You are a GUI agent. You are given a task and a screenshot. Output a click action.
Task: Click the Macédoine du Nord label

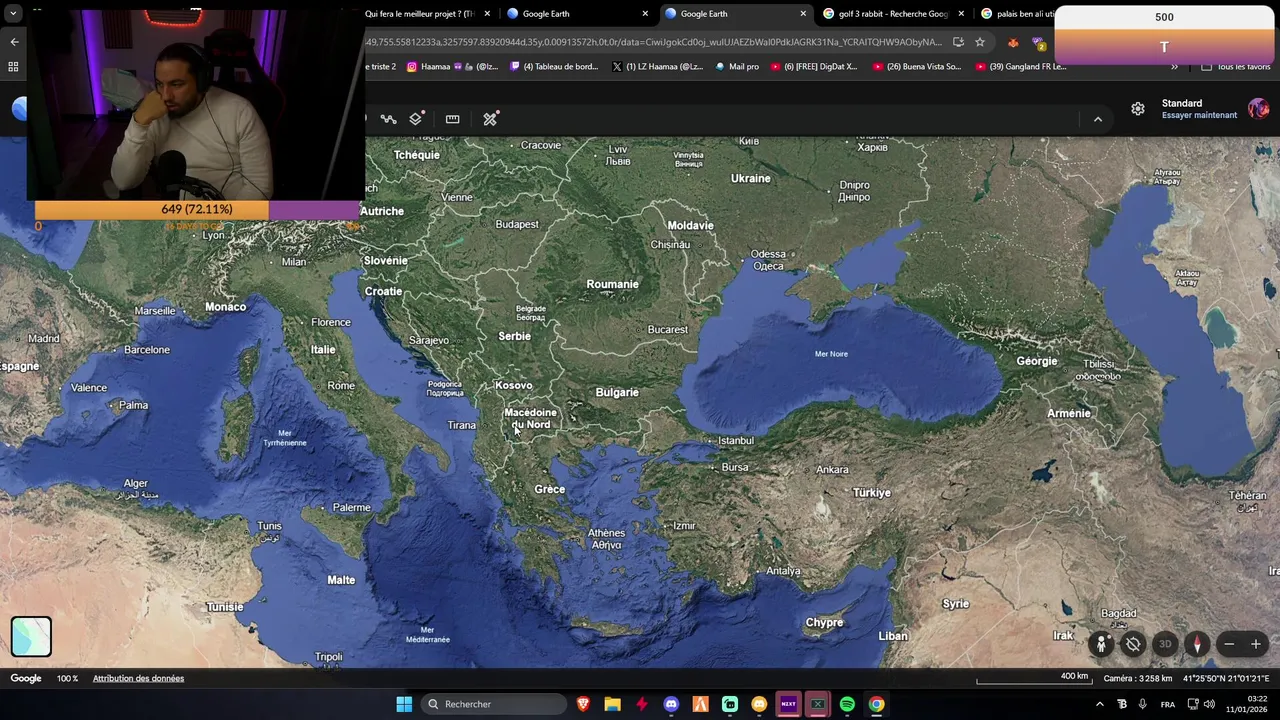point(530,418)
